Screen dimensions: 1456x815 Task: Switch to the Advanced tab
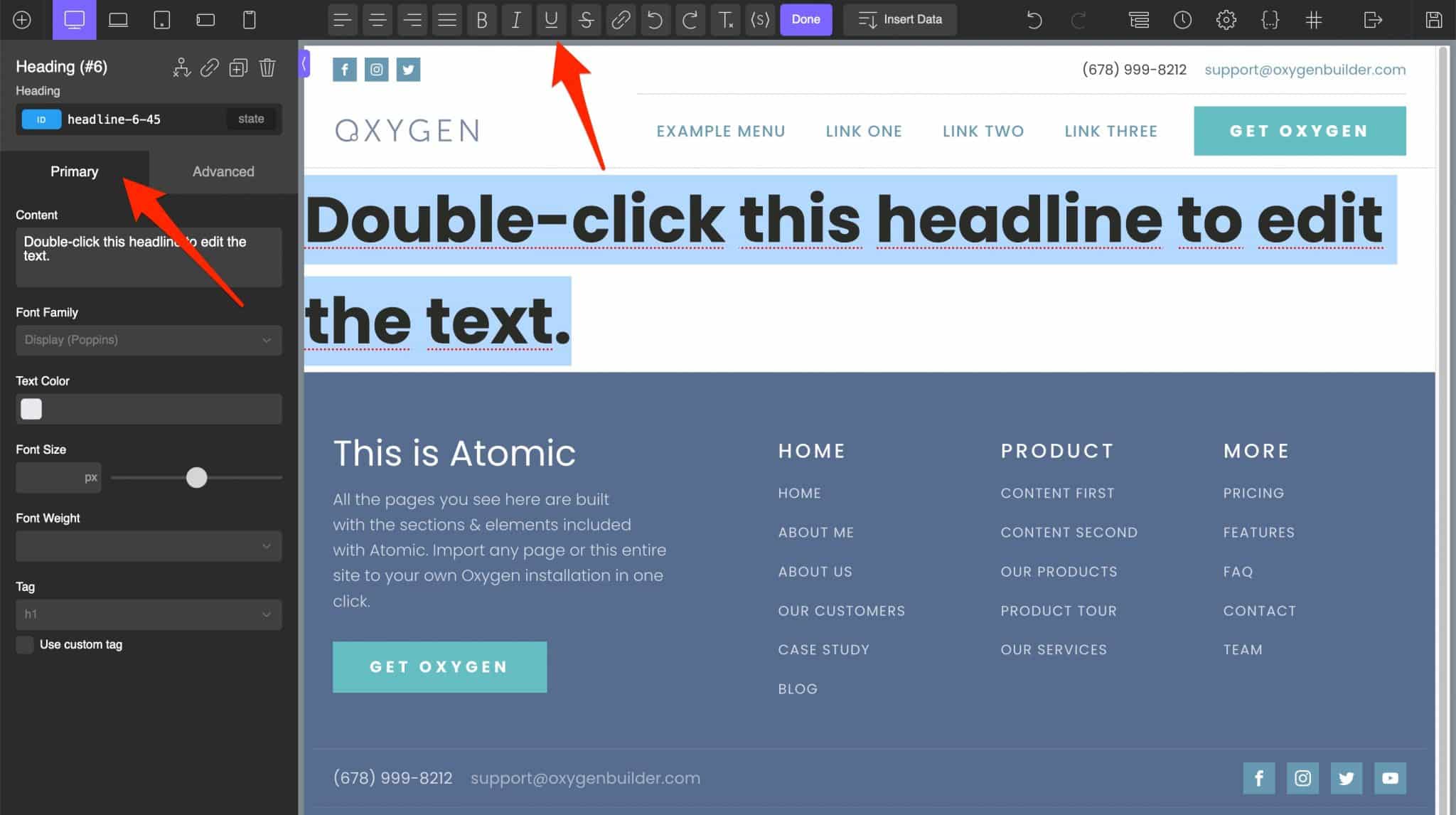pyautogui.click(x=222, y=171)
